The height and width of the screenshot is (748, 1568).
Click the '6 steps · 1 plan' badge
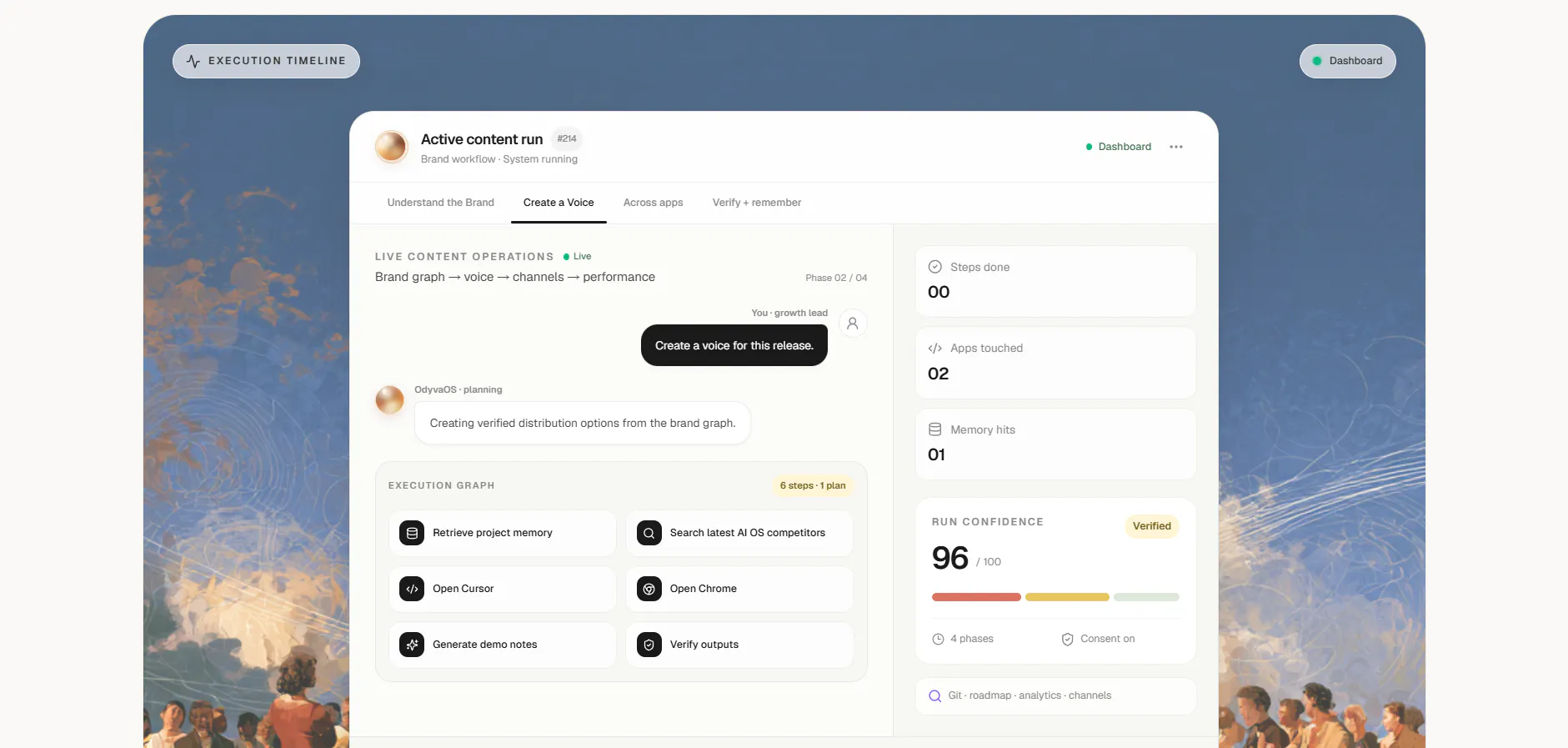[x=813, y=485]
